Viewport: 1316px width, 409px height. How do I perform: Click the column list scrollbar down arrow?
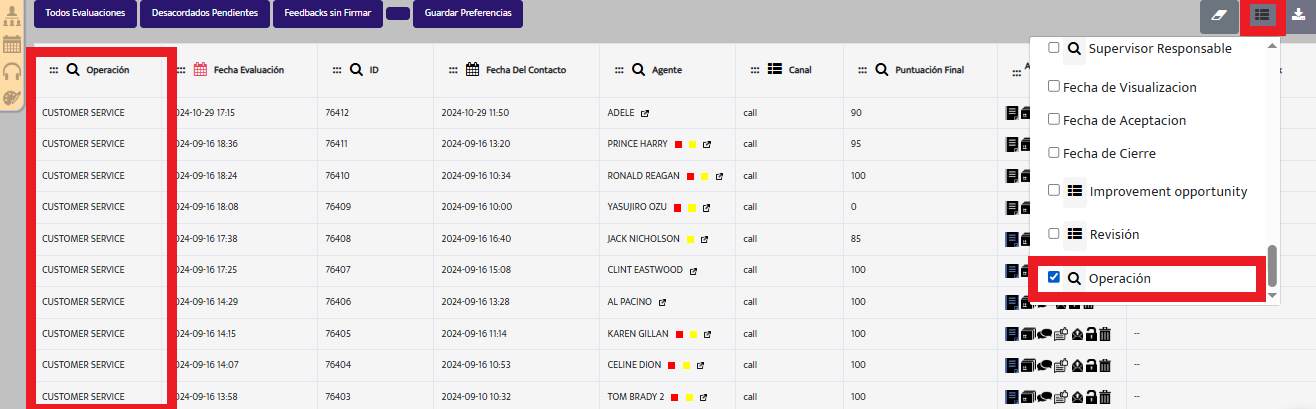(1273, 296)
